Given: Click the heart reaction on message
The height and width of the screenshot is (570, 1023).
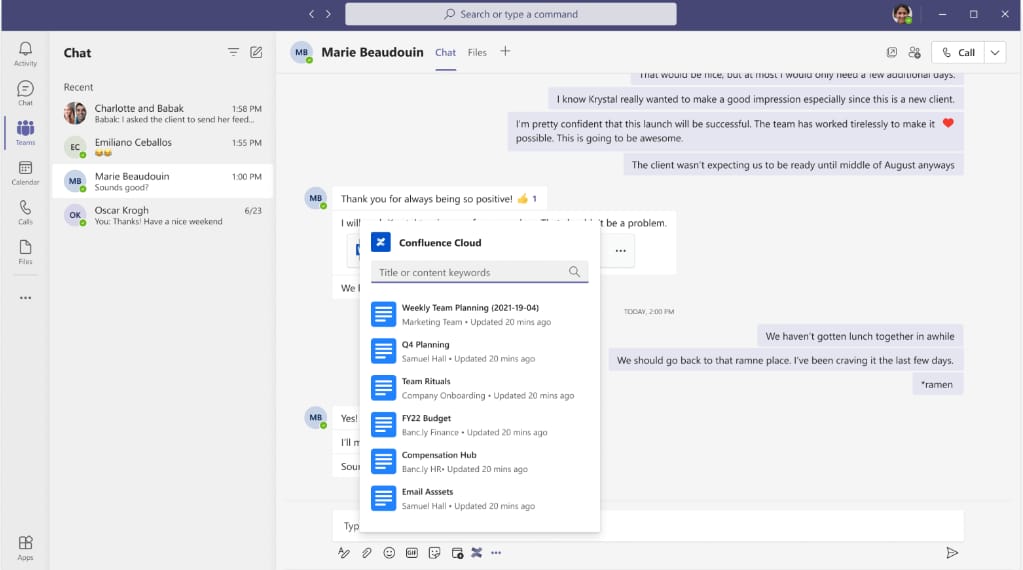Looking at the screenshot, I should click(x=948, y=123).
